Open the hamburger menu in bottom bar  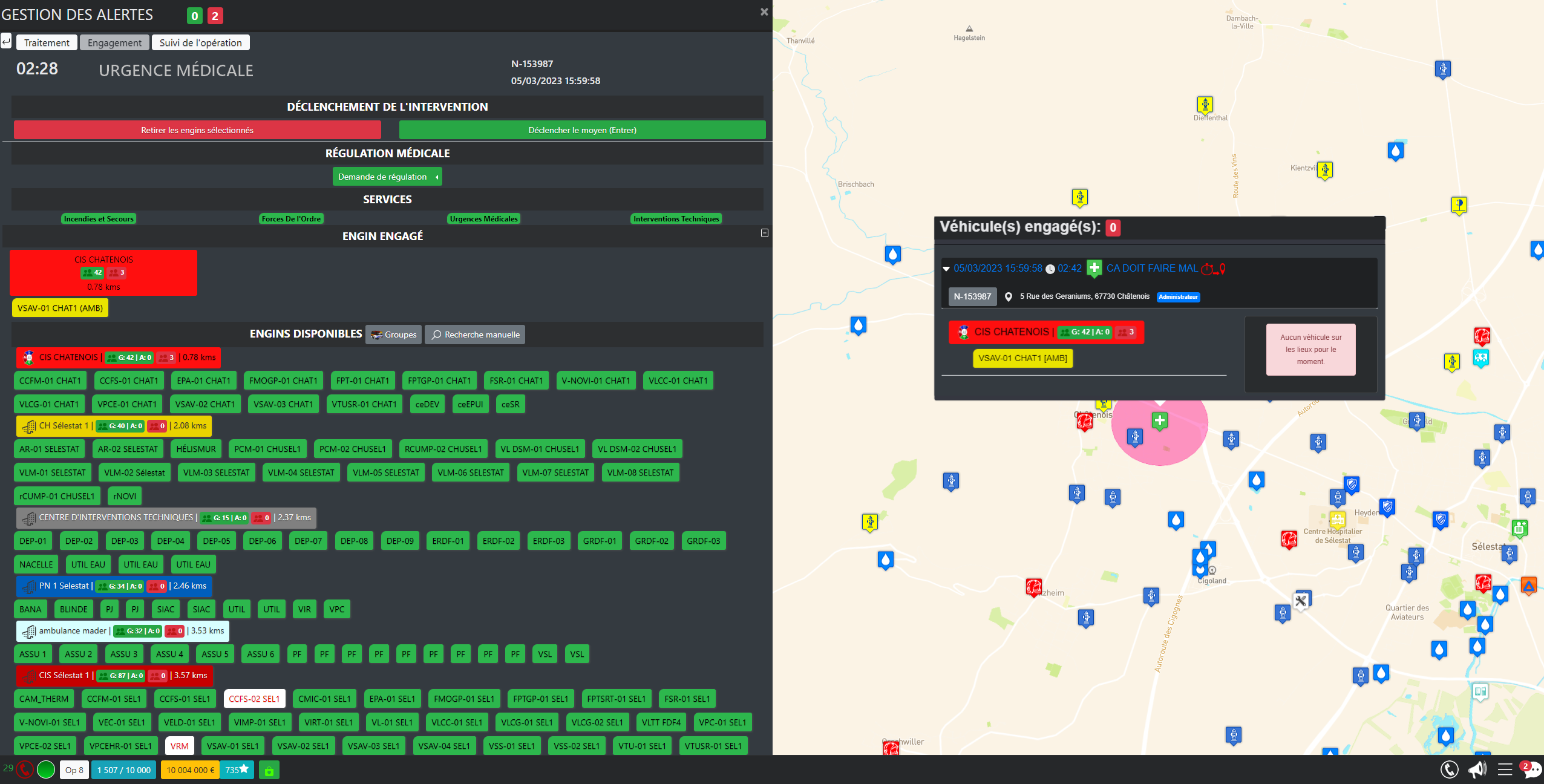tap(1505, 769)
